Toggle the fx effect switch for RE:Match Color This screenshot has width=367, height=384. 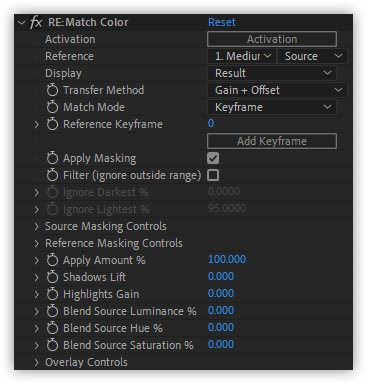click(36, 22)
